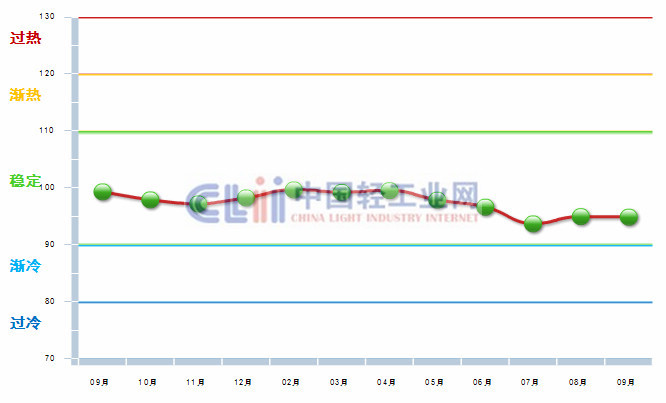Click the green data point at 07月
The height and width of the screenshot is (403, 666).
coord(533,223)
